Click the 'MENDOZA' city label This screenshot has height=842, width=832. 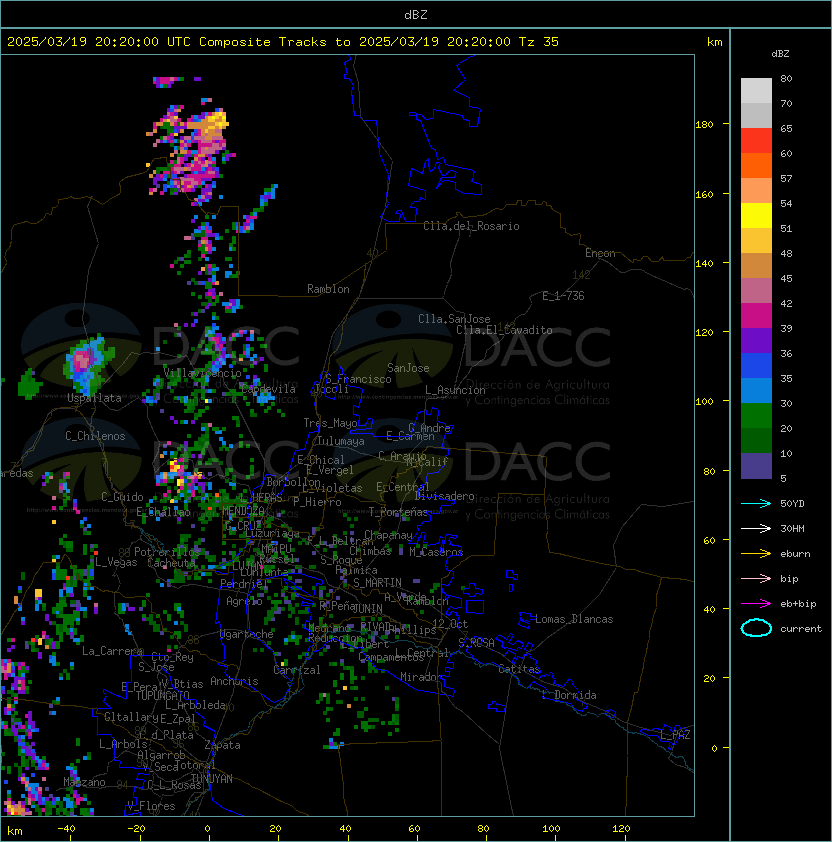(243, 510)
